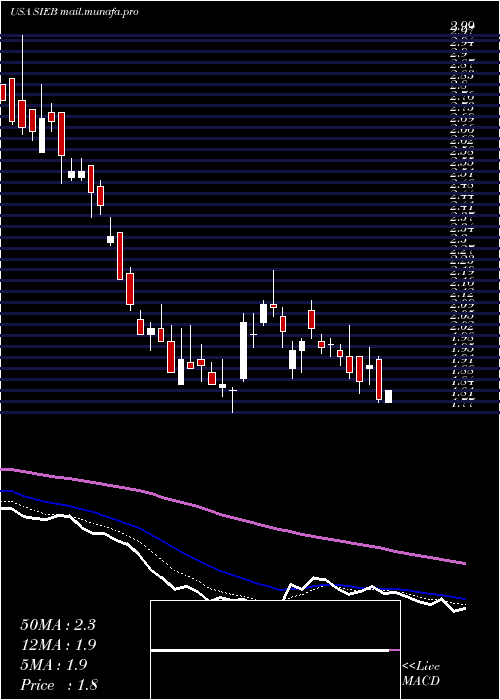The width and height of the screenshot is (500, 700).
Task: Click the pink 50MA moving average line
Action: point(232,518)
